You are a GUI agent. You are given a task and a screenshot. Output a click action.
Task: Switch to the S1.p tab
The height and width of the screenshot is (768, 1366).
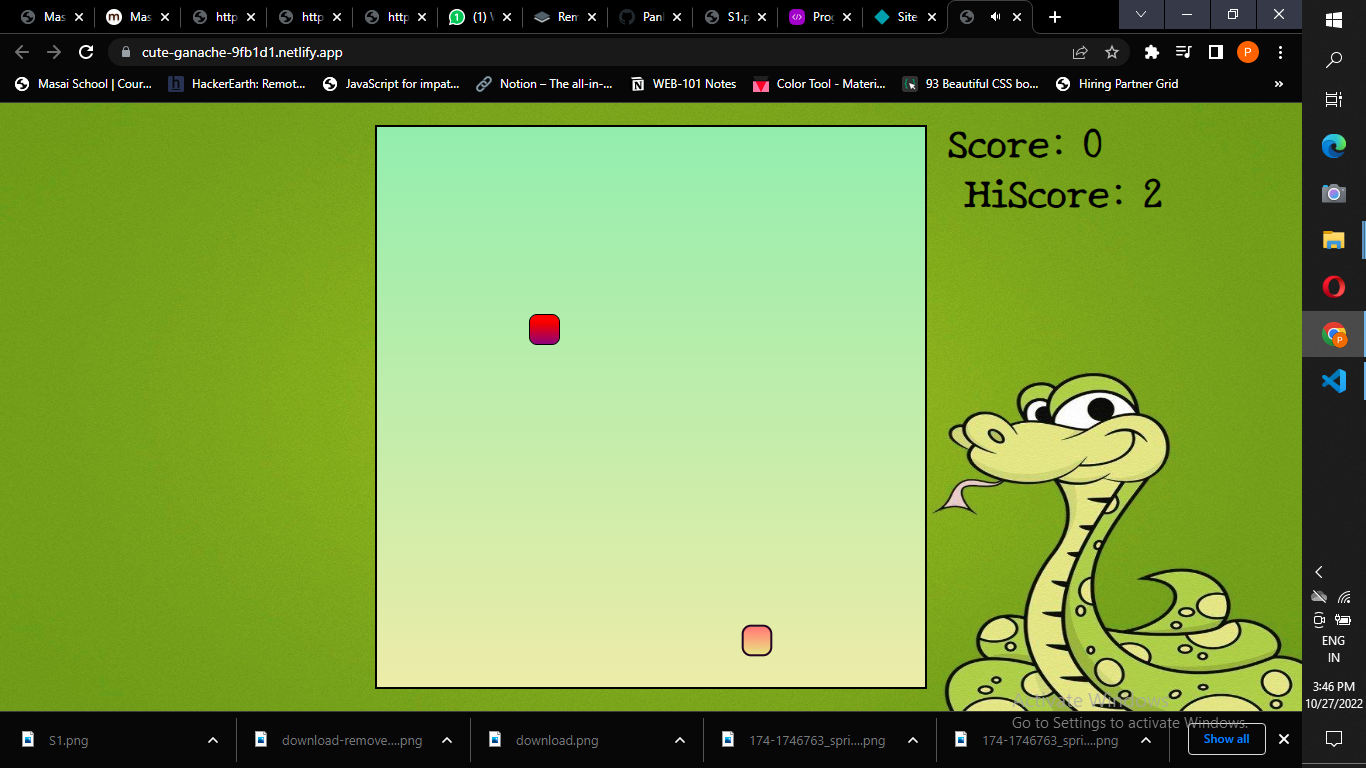pos(738,17)
